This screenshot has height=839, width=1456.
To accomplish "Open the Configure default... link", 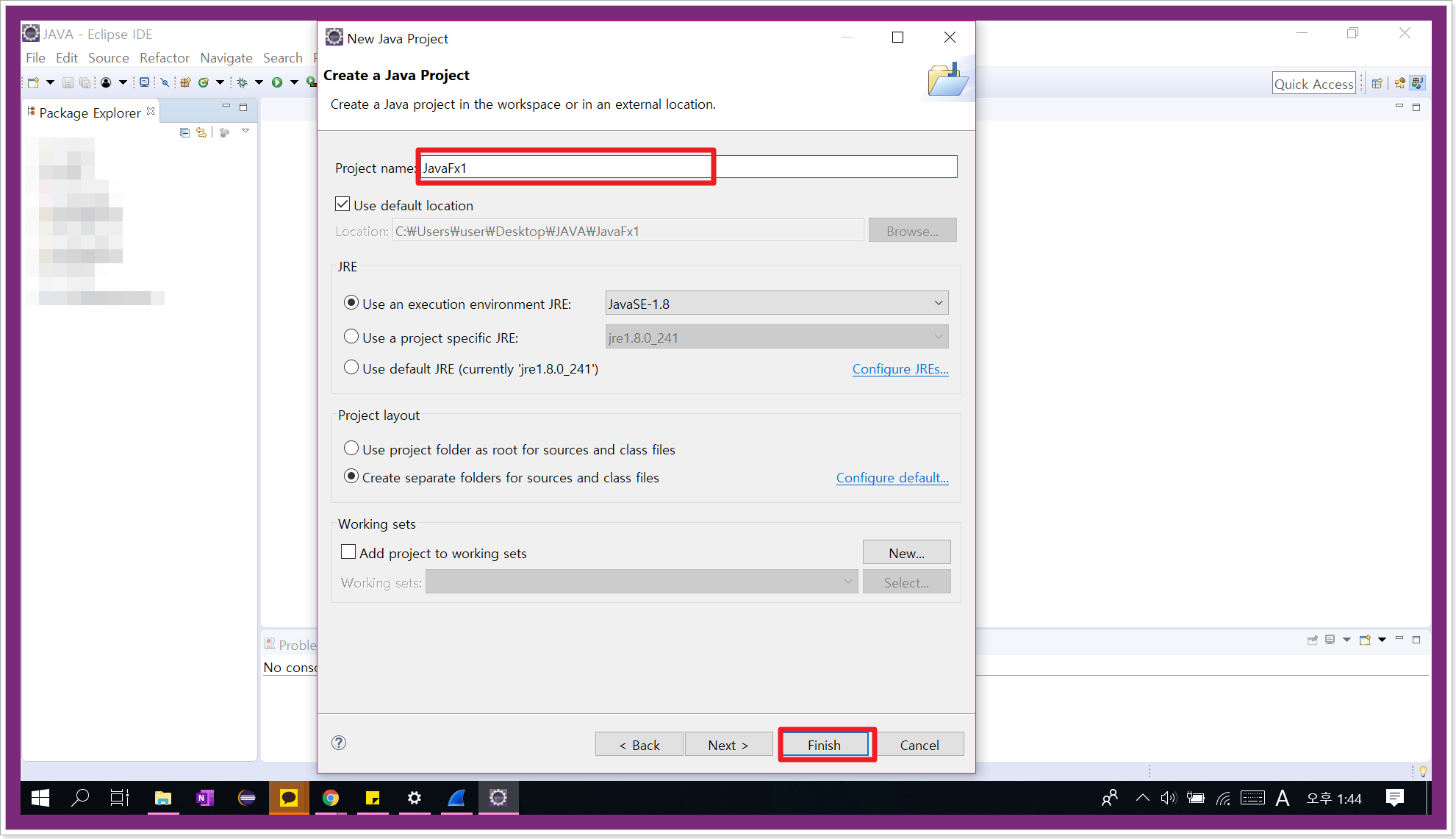I will click(x=892, y=478).
